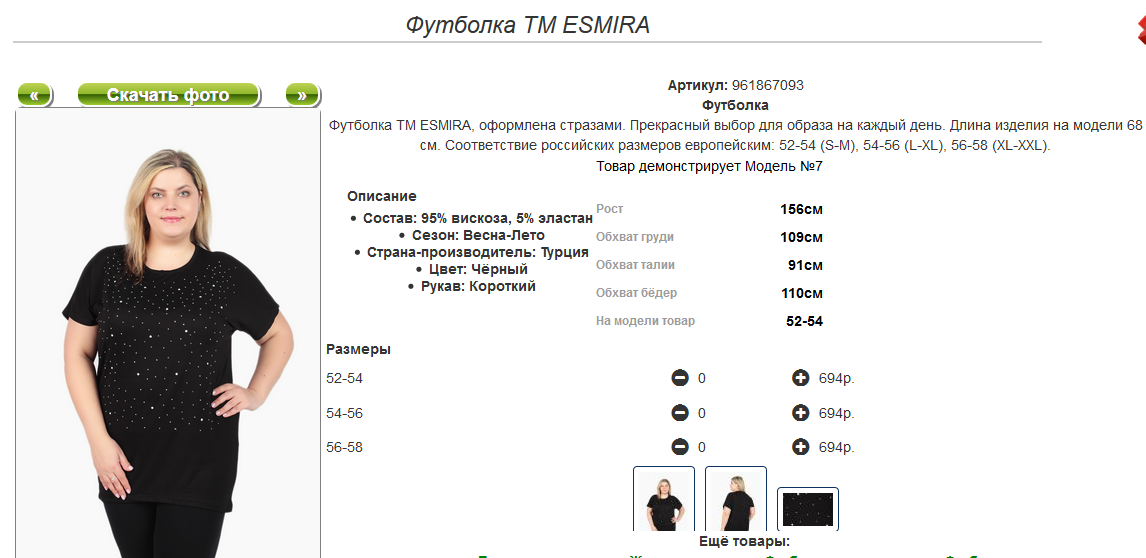The image size is (1146, 558).
Task: Decrease quantity for size 54-56
Action: [x=680, y=412]
